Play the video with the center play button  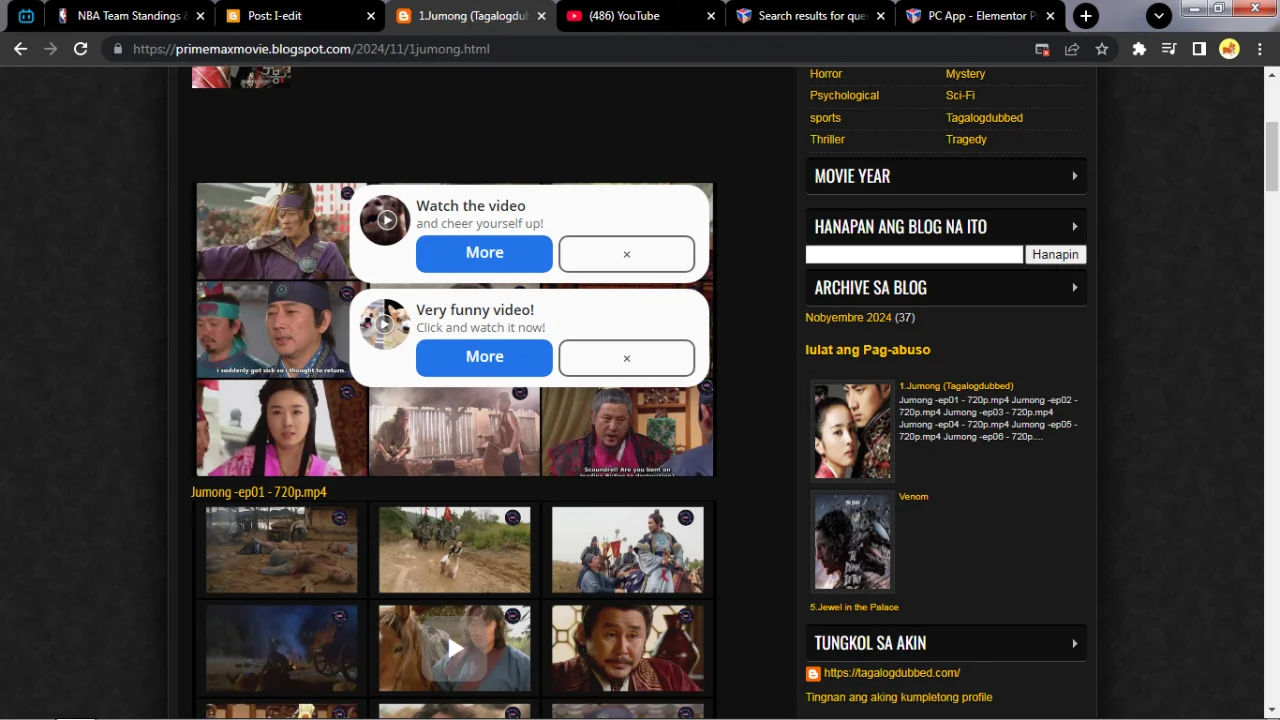[454, 649]
